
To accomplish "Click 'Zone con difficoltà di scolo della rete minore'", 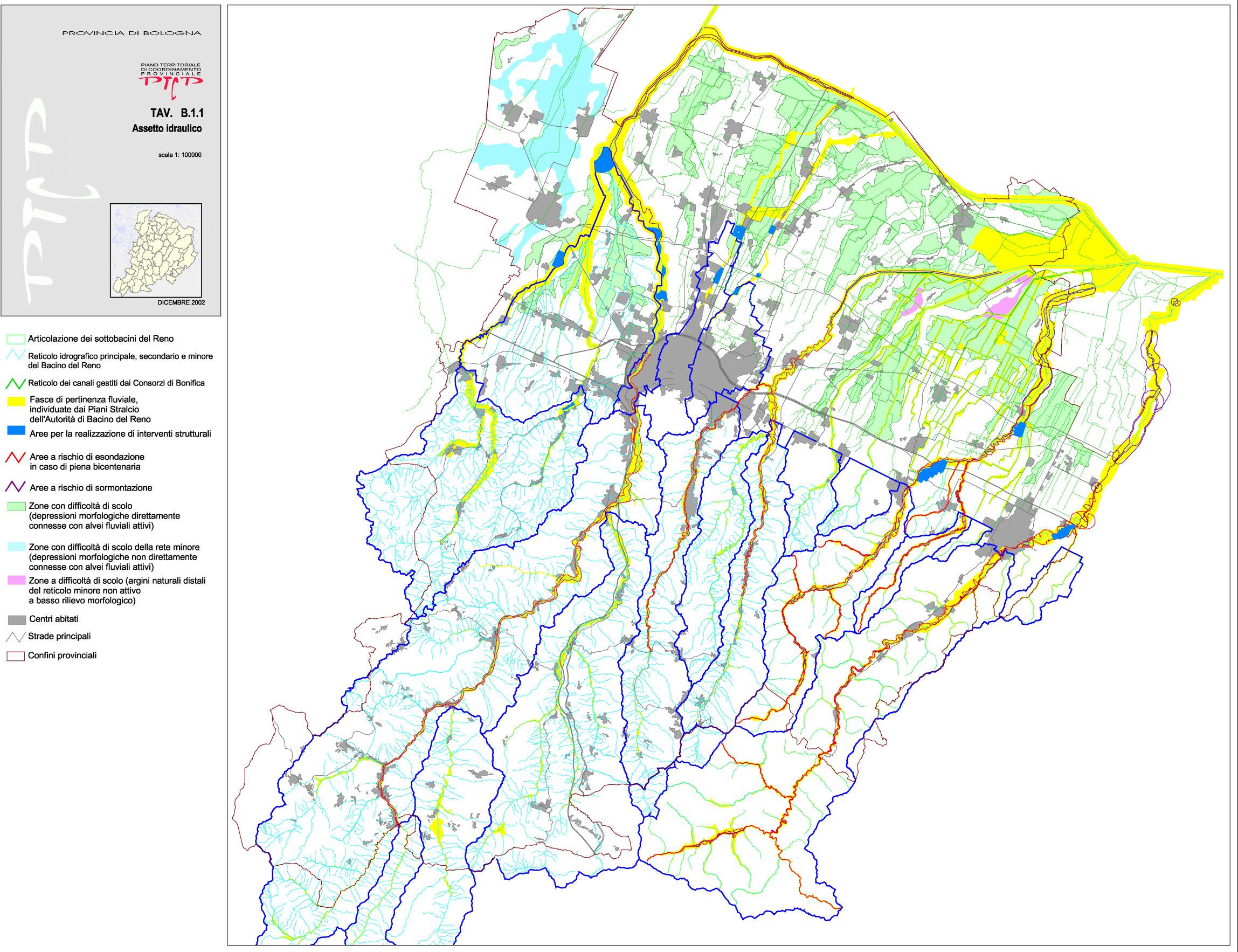I will (113, 547).
